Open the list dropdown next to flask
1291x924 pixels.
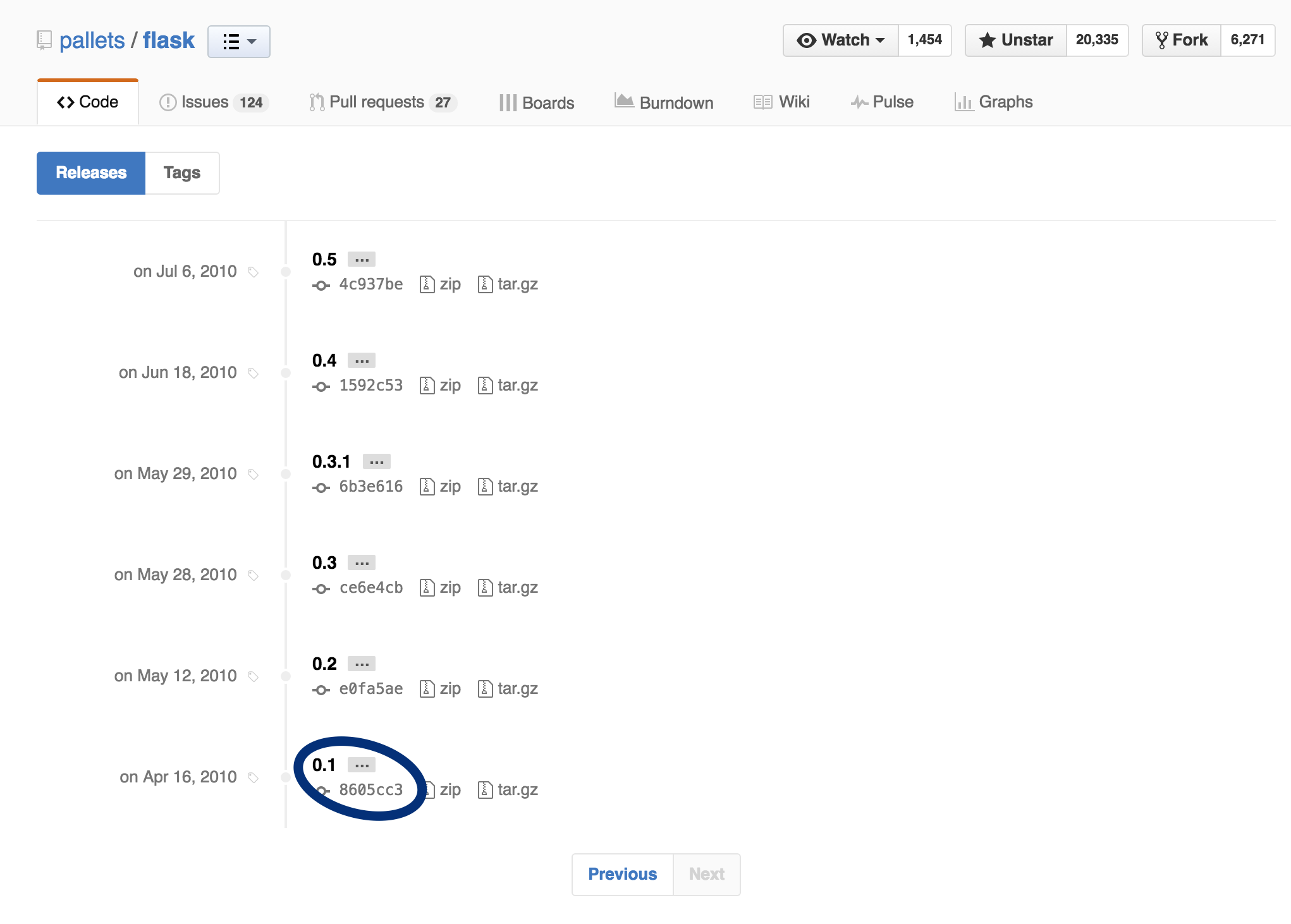click(x=239, y=42)
